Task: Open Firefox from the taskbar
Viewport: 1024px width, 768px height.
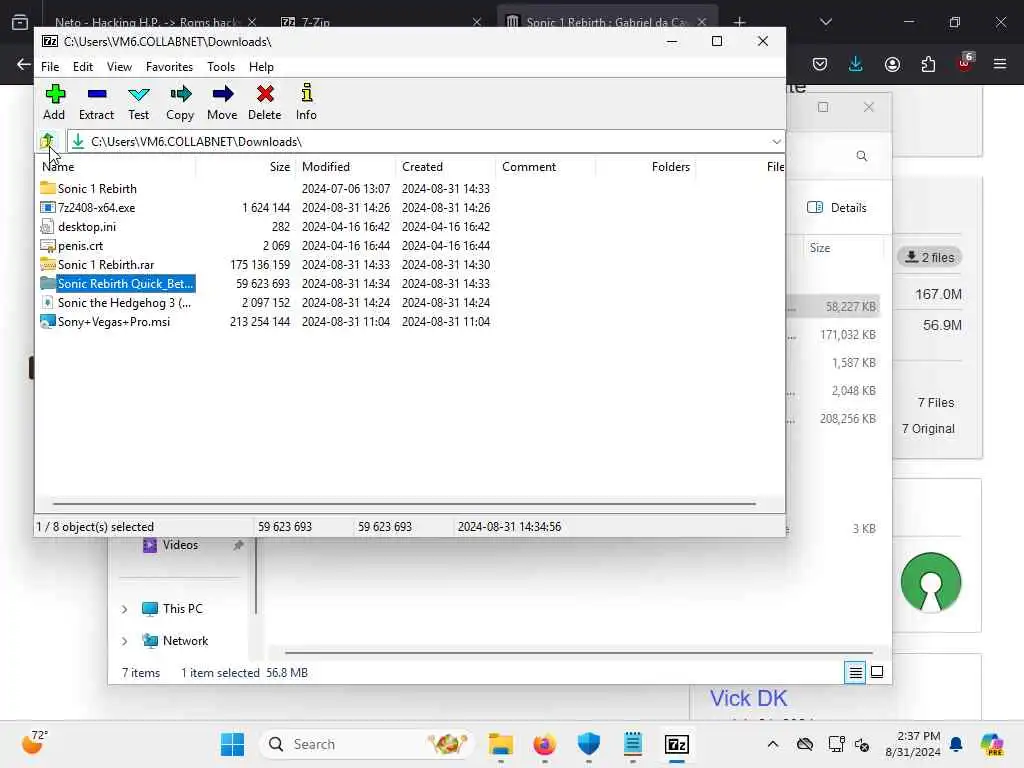Action: pyautogui.click(x=545, y=744)
